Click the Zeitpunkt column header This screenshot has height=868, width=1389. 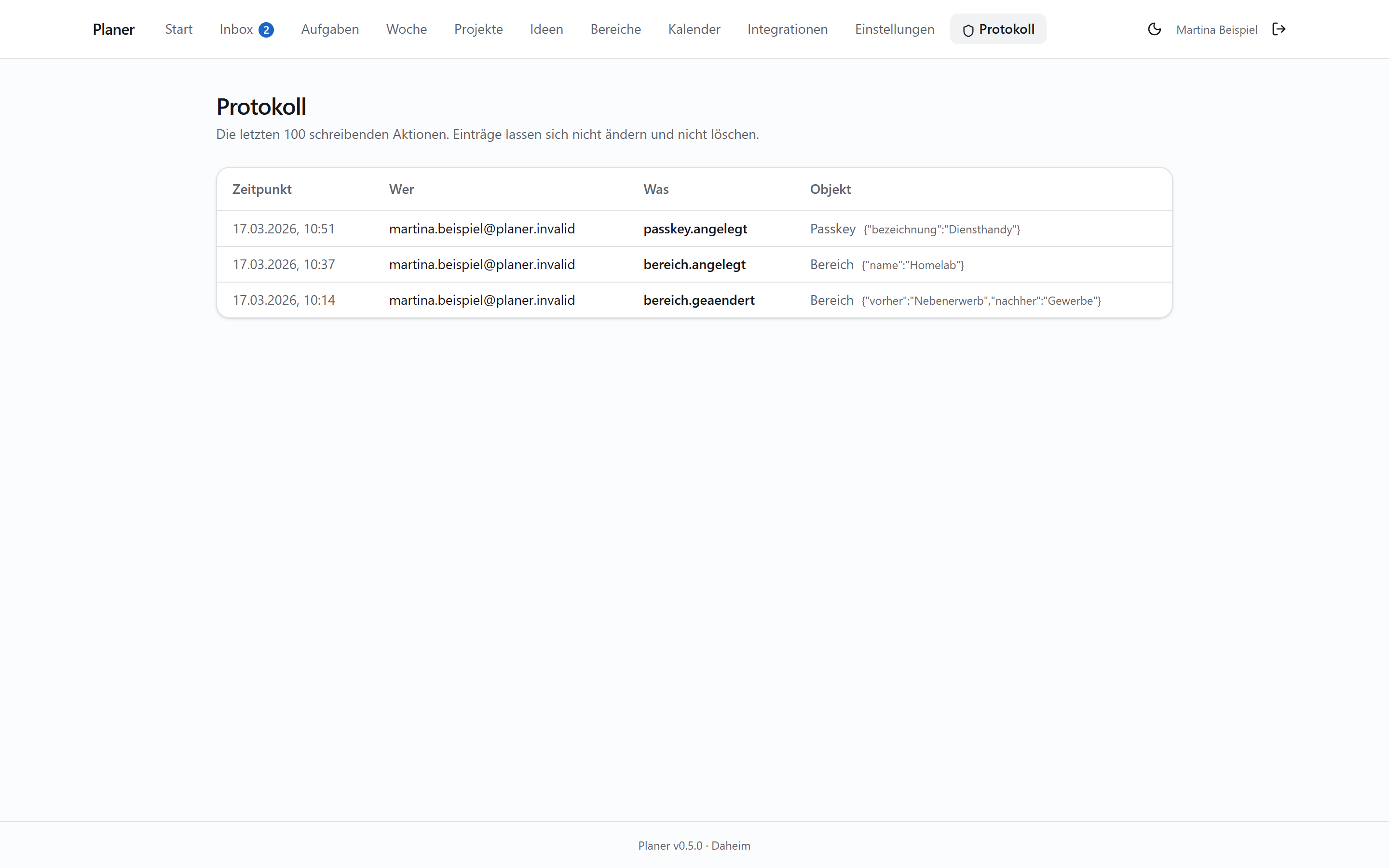click(262, 190)
